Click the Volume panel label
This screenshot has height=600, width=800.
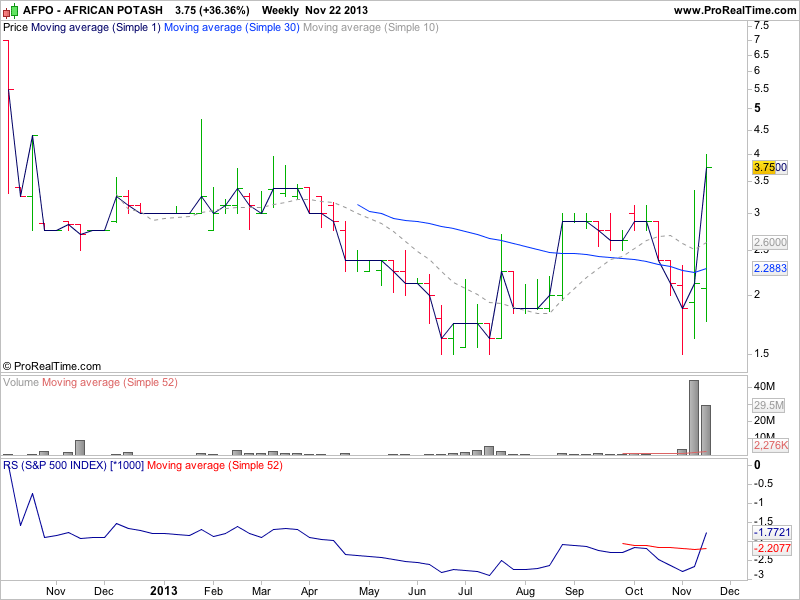pyautogui.click(x=21, y=383)
